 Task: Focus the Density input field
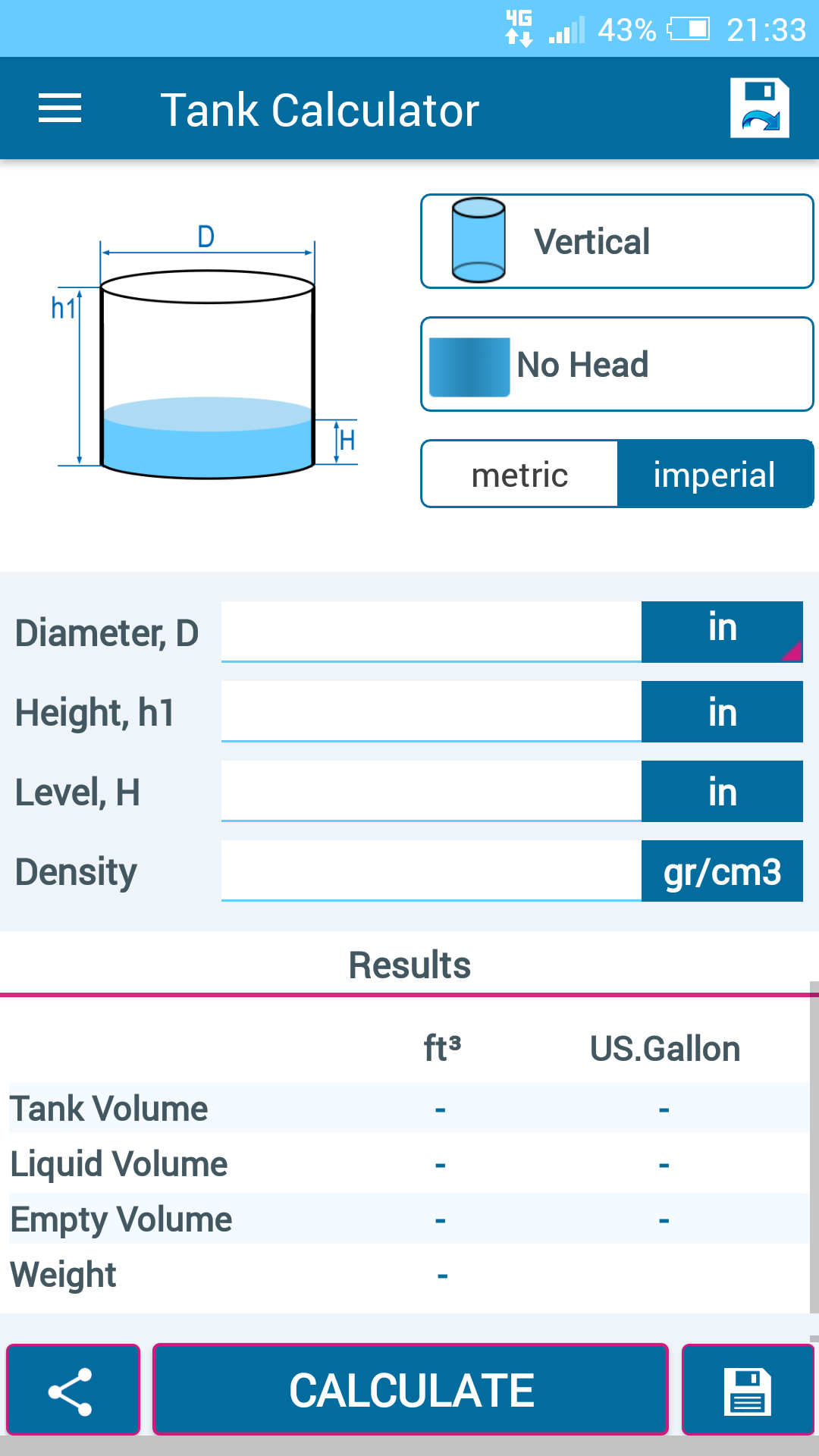(431, 871)
